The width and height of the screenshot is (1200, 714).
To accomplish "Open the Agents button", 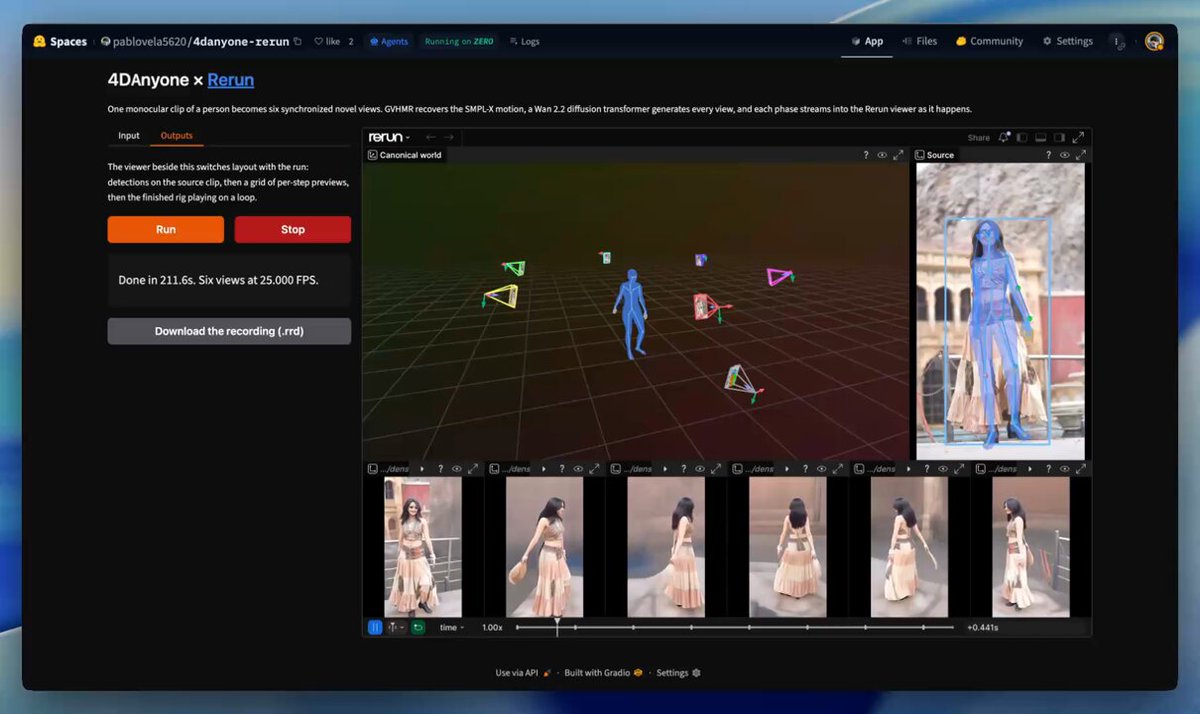I will coord(389,42).
